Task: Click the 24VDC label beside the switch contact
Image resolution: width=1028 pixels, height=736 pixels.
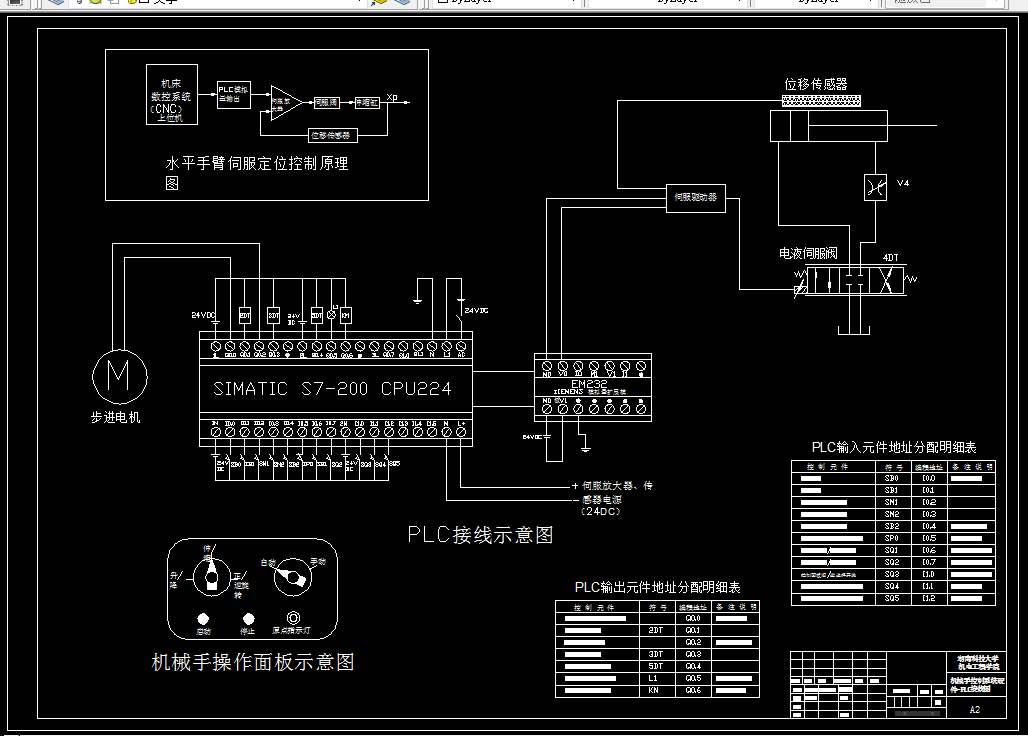Action: pyautogui.click(x=476, y=311)
